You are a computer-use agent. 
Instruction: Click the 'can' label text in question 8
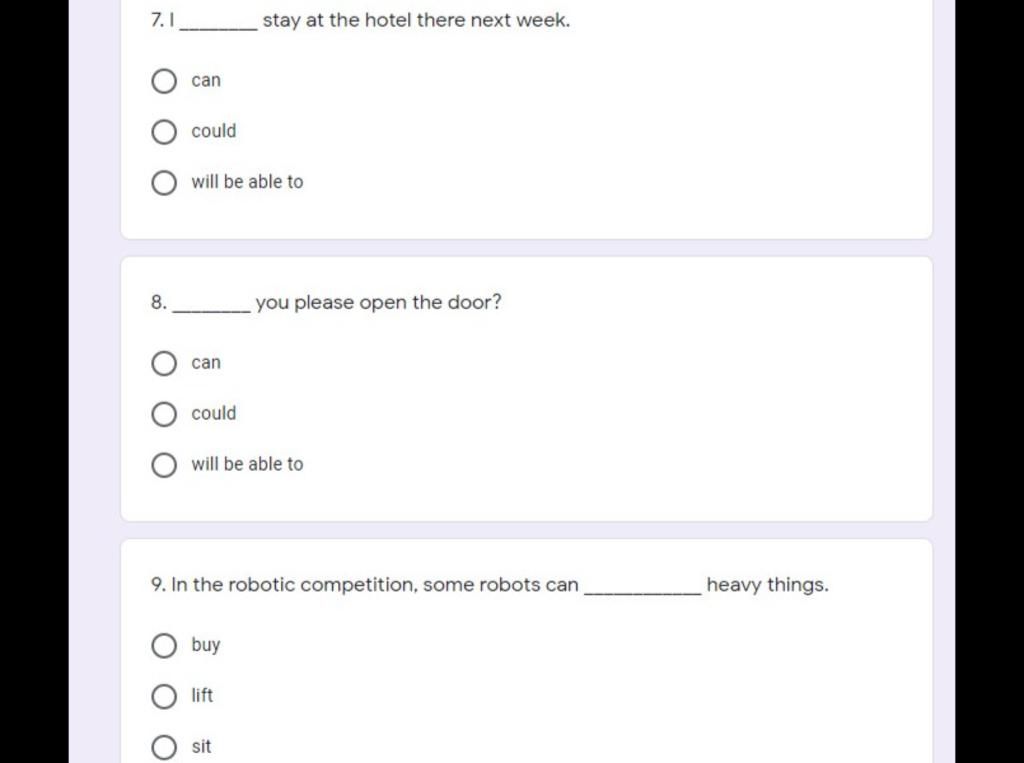click(206, 363)
